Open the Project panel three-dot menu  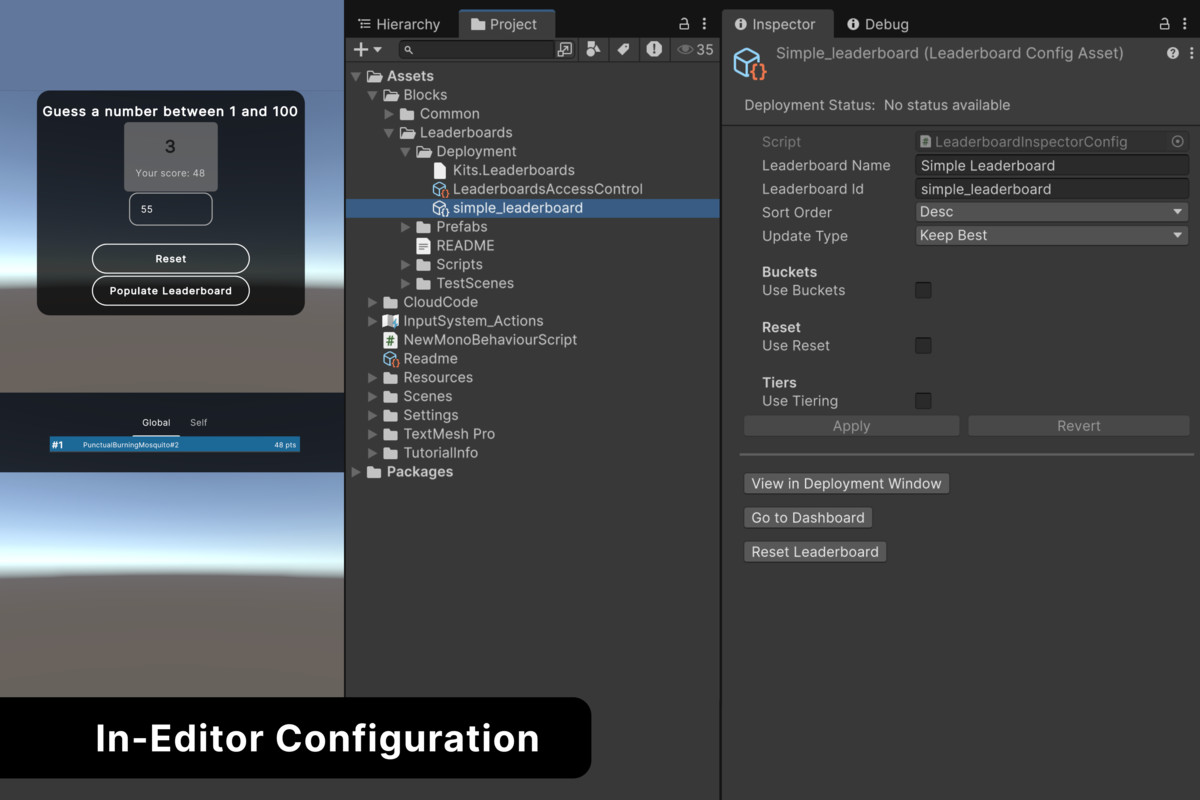pyautogui.click(x=705, y=24)
